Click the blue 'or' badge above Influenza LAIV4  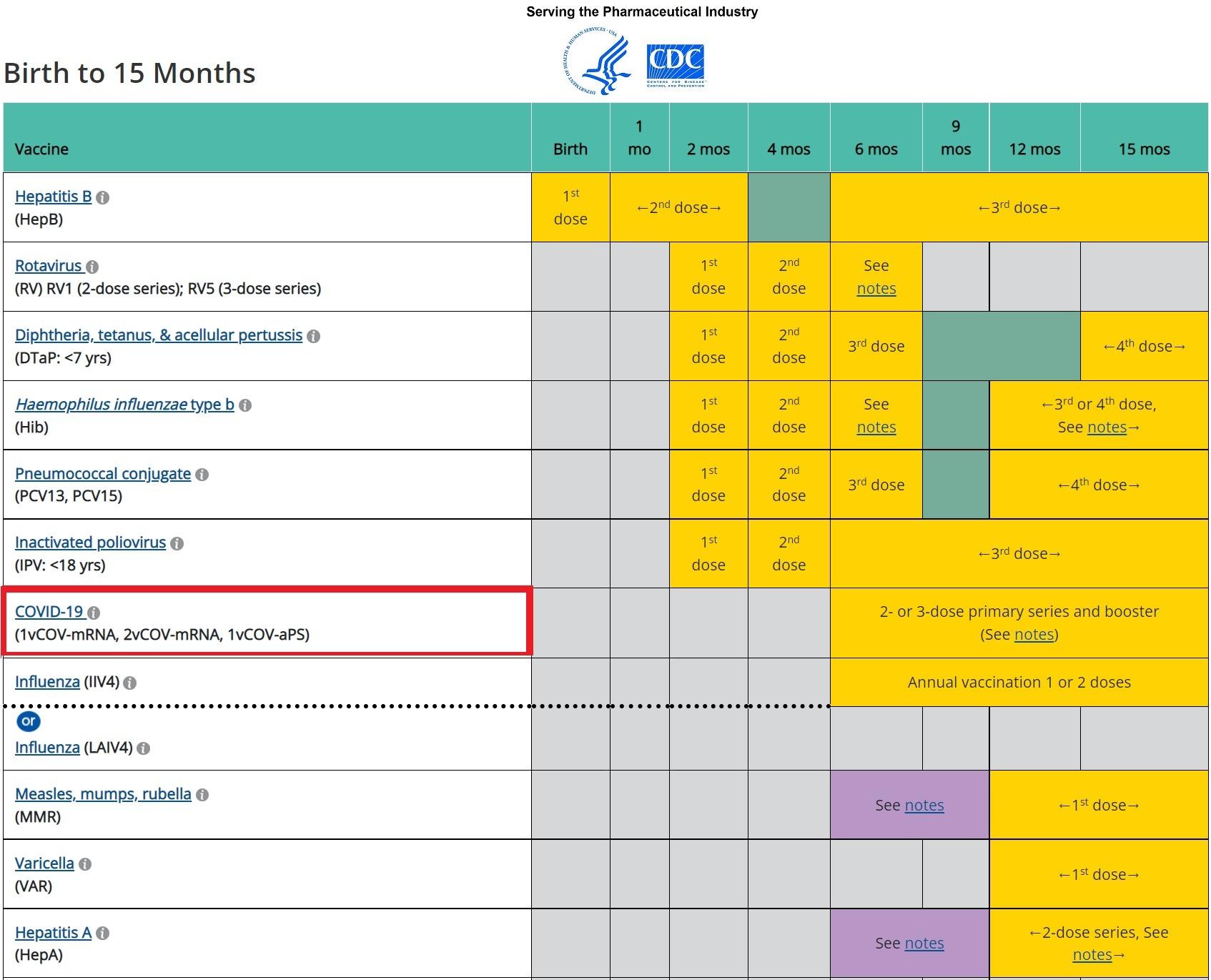29,721
